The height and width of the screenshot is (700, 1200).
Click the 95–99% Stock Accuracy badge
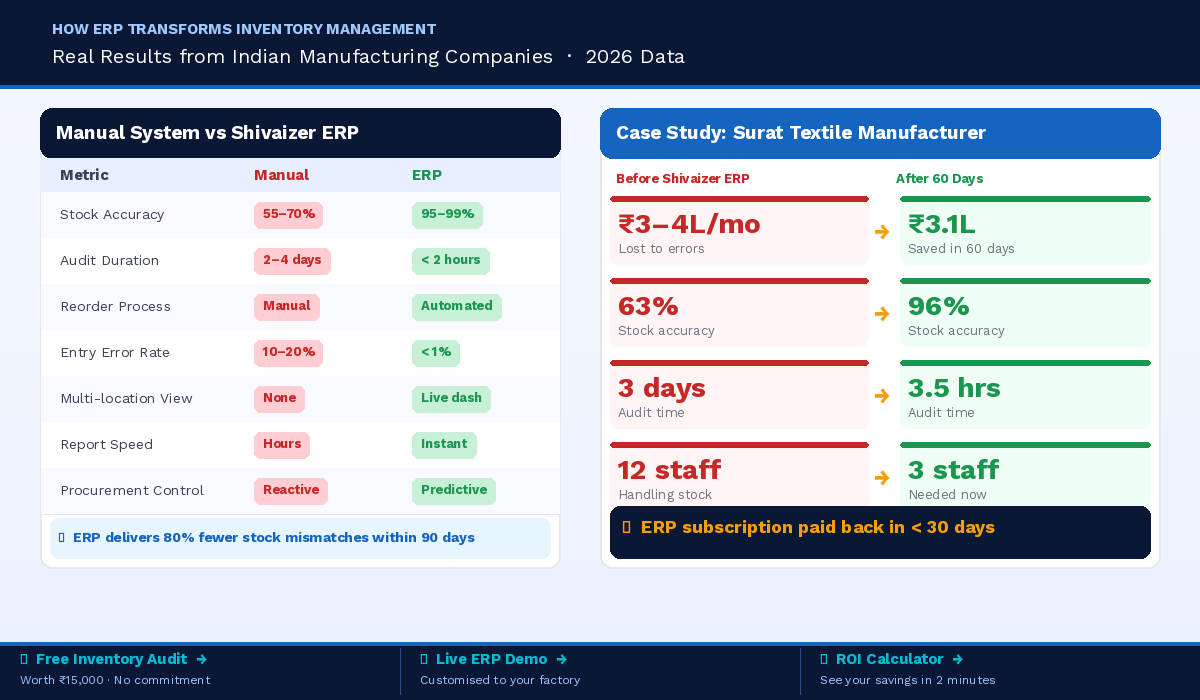pyautogui.click(x=447, y=215)
